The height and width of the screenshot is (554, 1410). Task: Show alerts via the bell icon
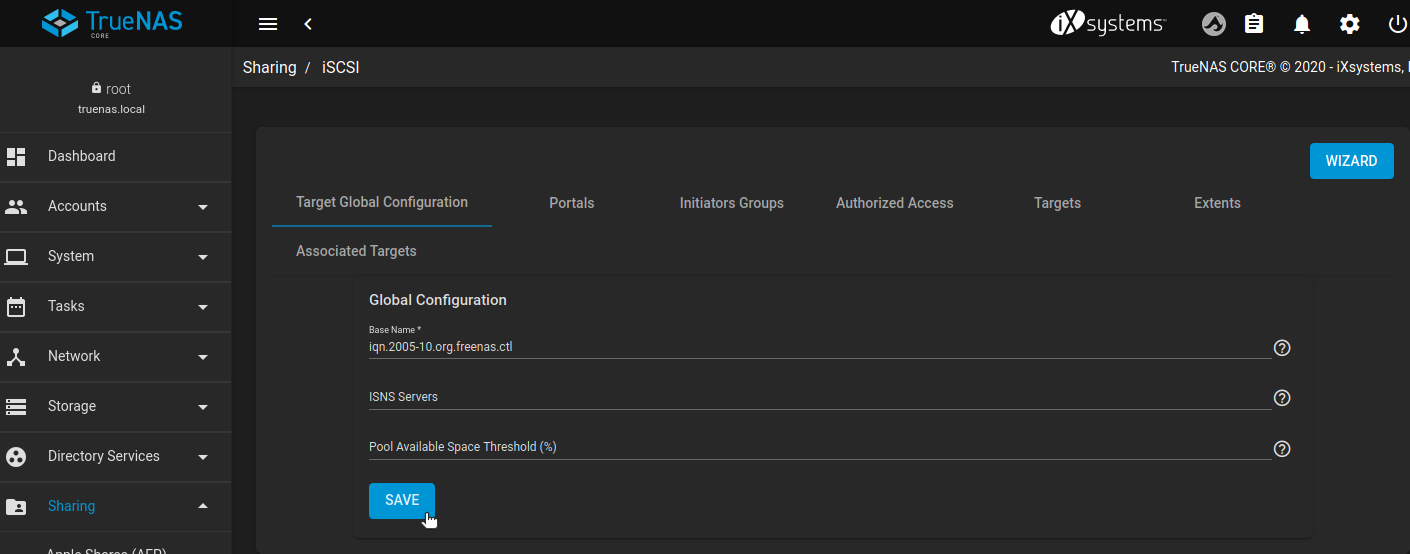(x=1302, y=24)
